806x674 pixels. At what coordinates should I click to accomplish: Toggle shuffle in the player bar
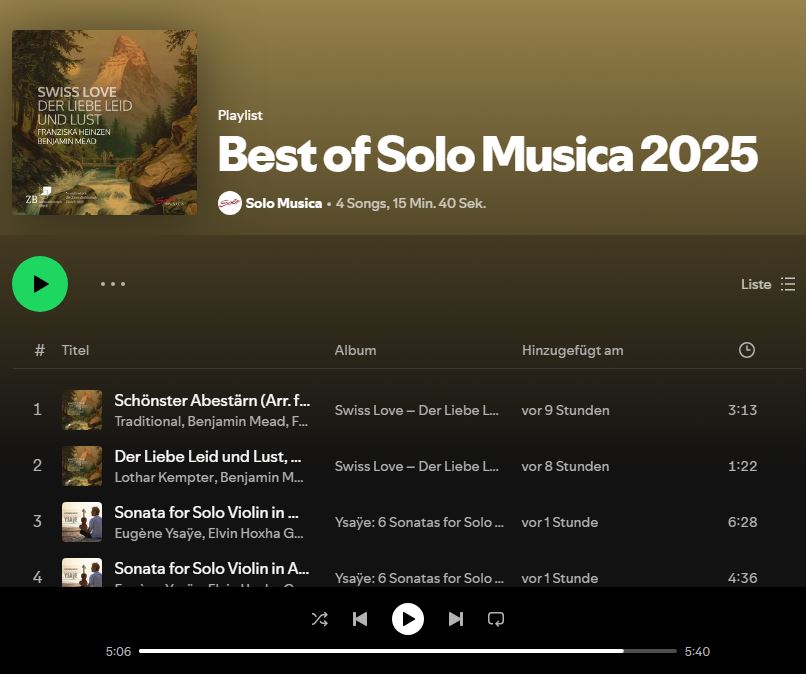[x=320, y=619]
